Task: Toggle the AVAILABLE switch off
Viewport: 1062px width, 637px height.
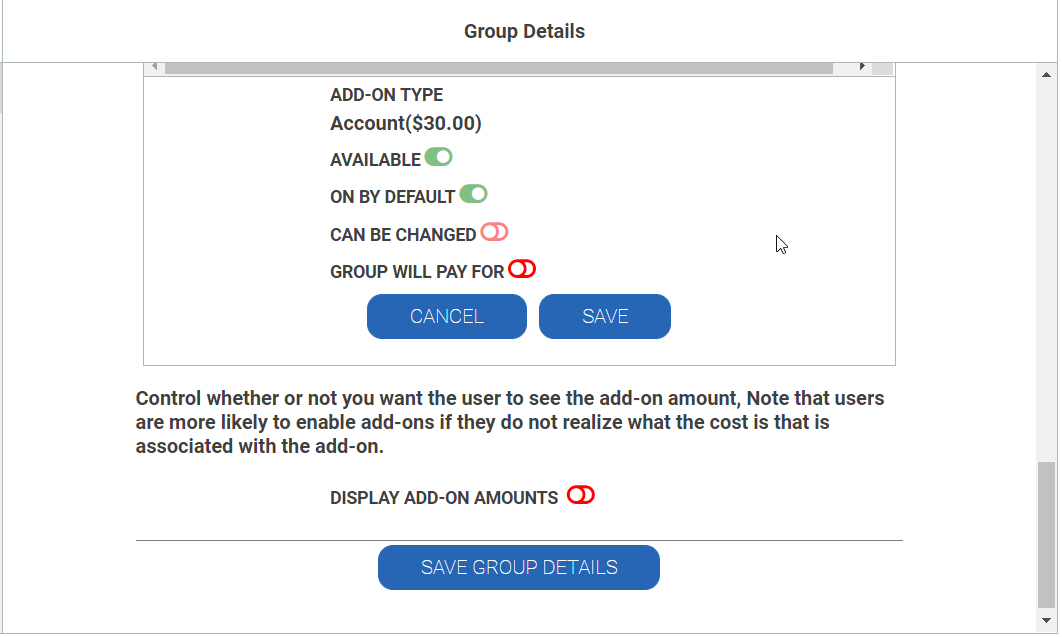Action: coord(438,158)
